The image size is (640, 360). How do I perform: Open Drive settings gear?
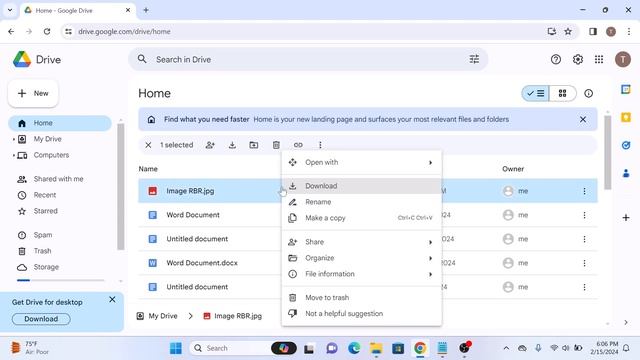pos(578,60)
